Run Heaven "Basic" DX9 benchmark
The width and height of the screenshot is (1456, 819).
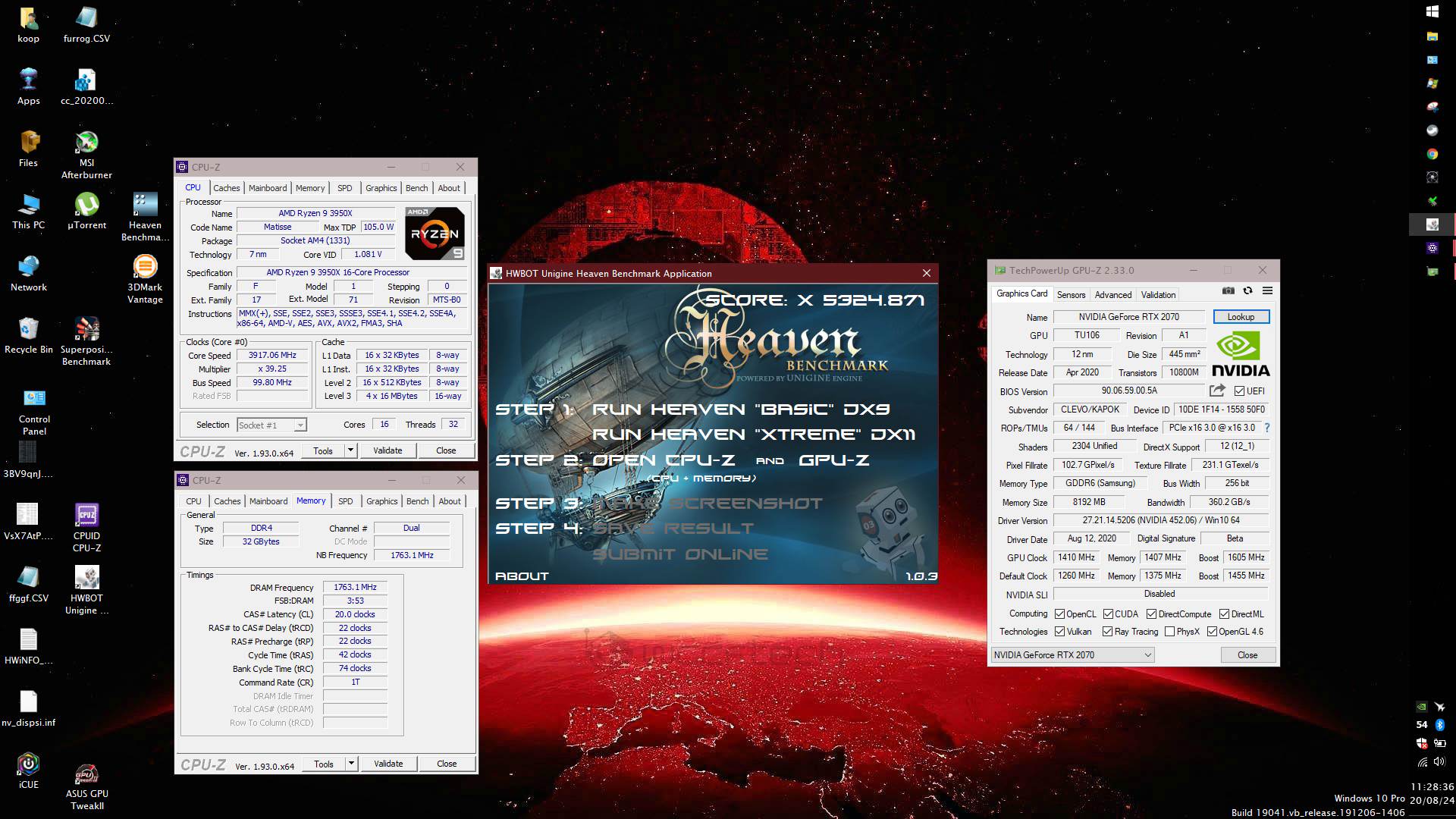740,409
